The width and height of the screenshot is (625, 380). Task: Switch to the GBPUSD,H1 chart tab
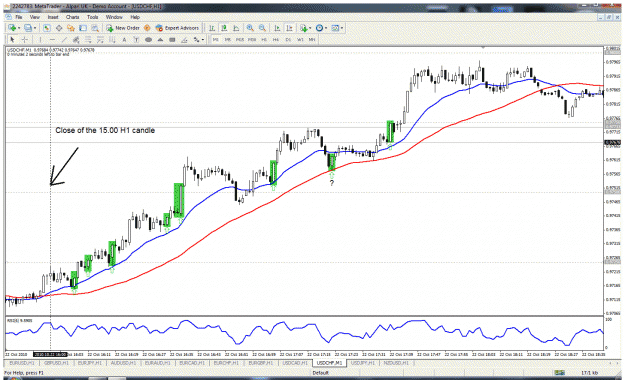point(56,363)
